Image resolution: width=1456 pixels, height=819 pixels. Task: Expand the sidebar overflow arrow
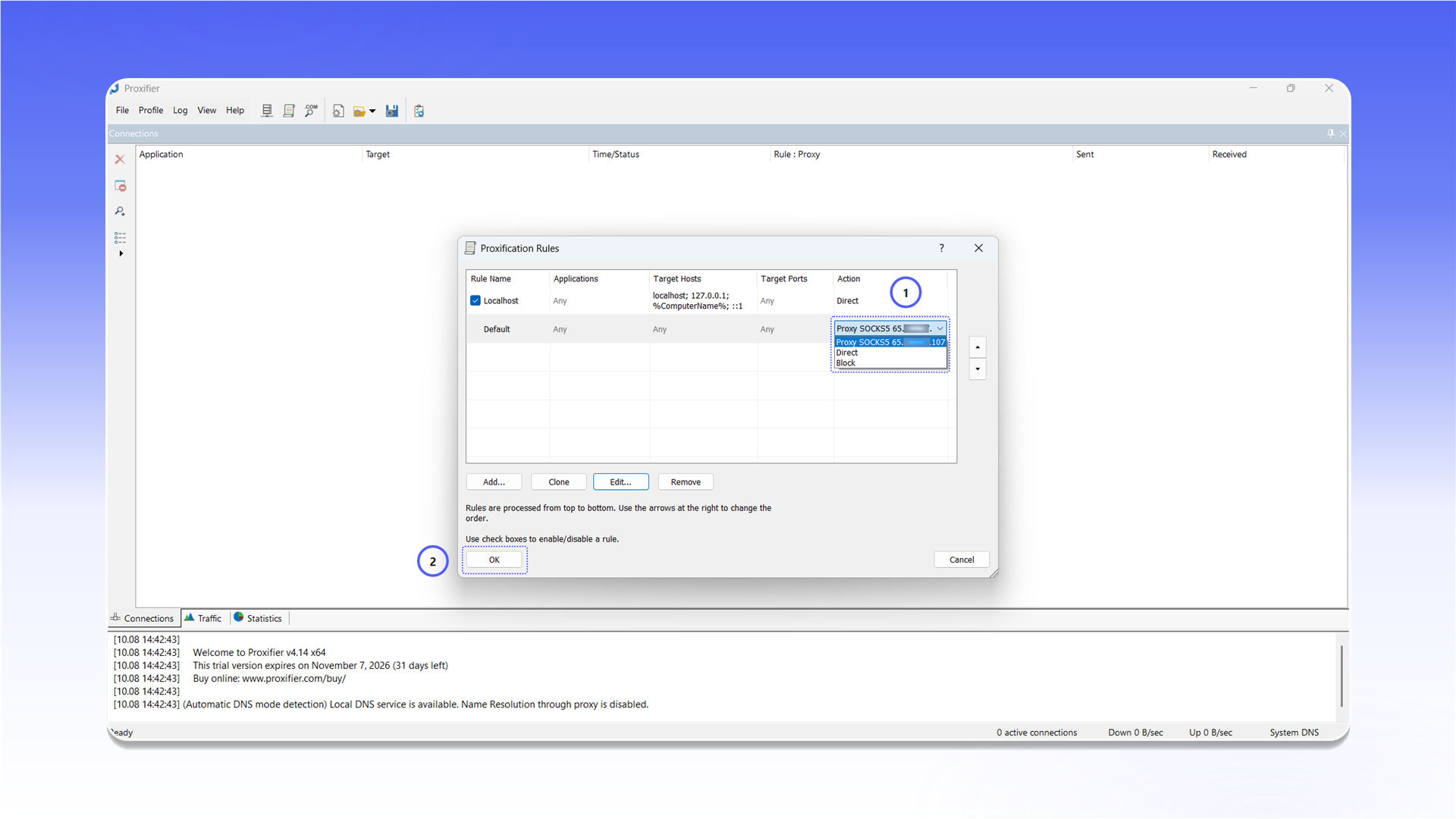(x=121, y=253)
